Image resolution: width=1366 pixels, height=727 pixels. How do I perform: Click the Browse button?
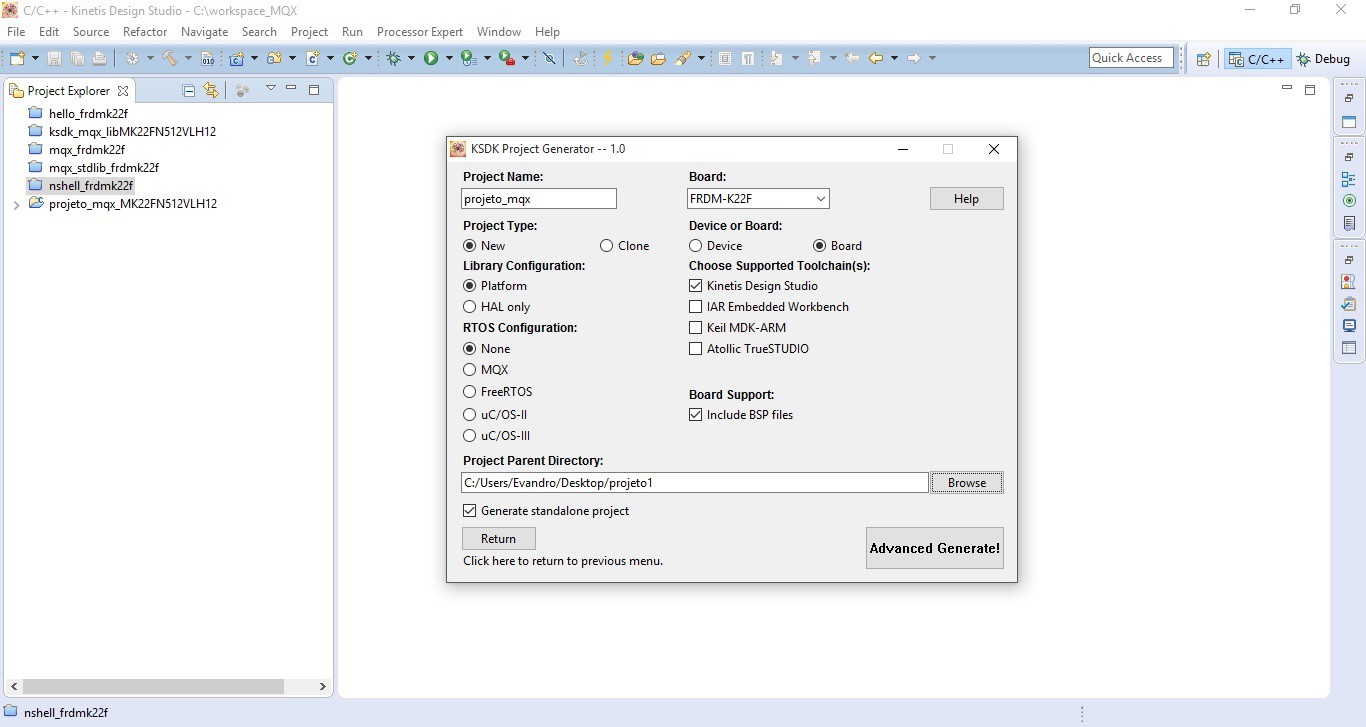coord(966,483)
